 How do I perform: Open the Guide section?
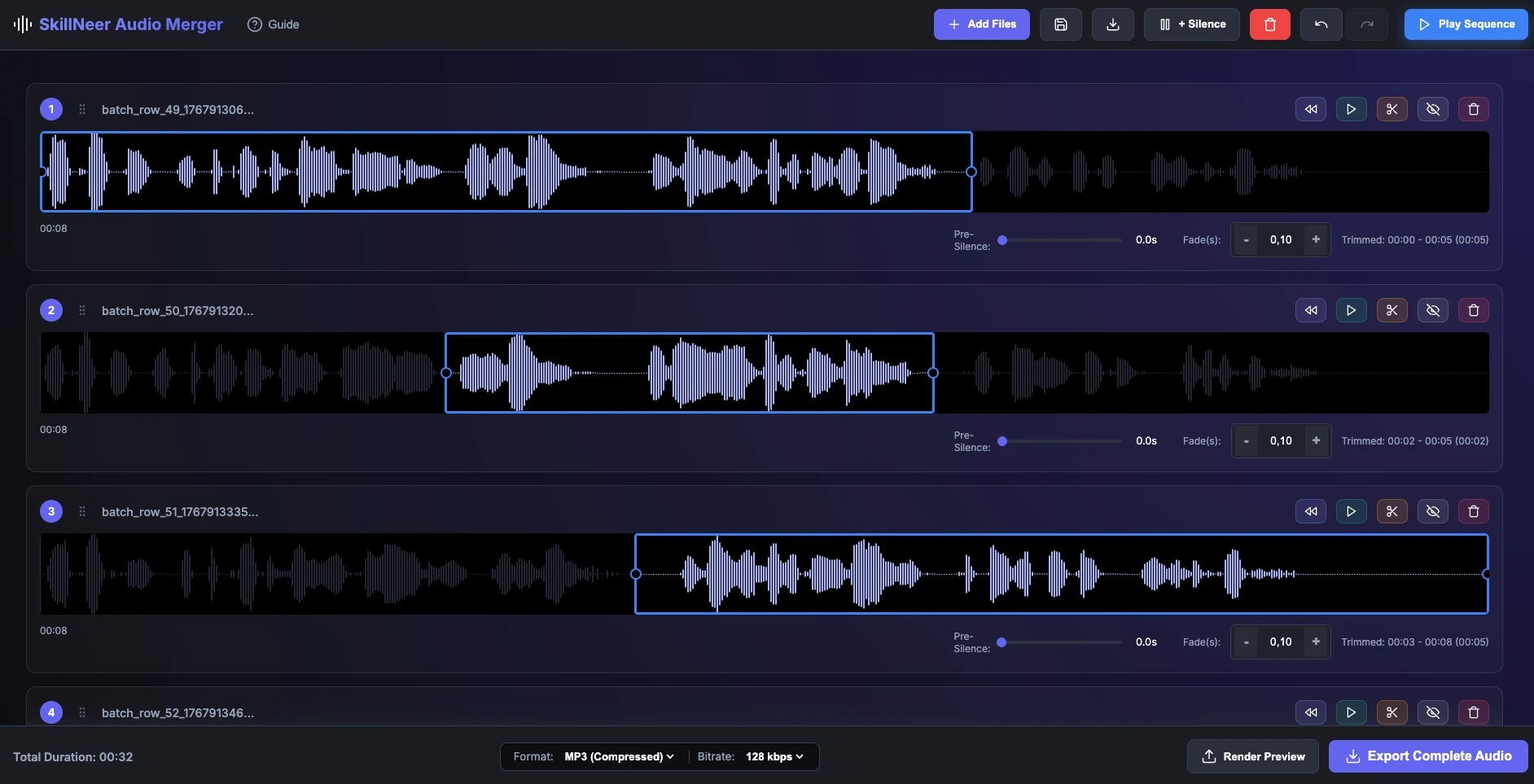coord(273,24)
